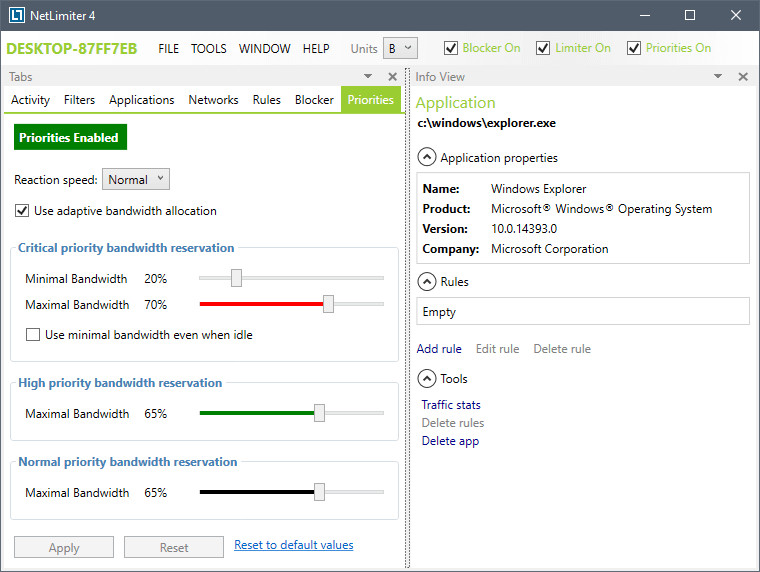Open the Info View panel options arrow
Viewport: 760px width, 572px height.
coord(718,77)
